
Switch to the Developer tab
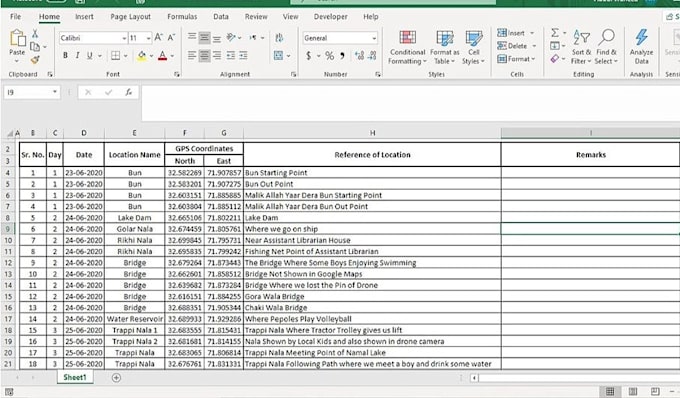pos(330,16)
